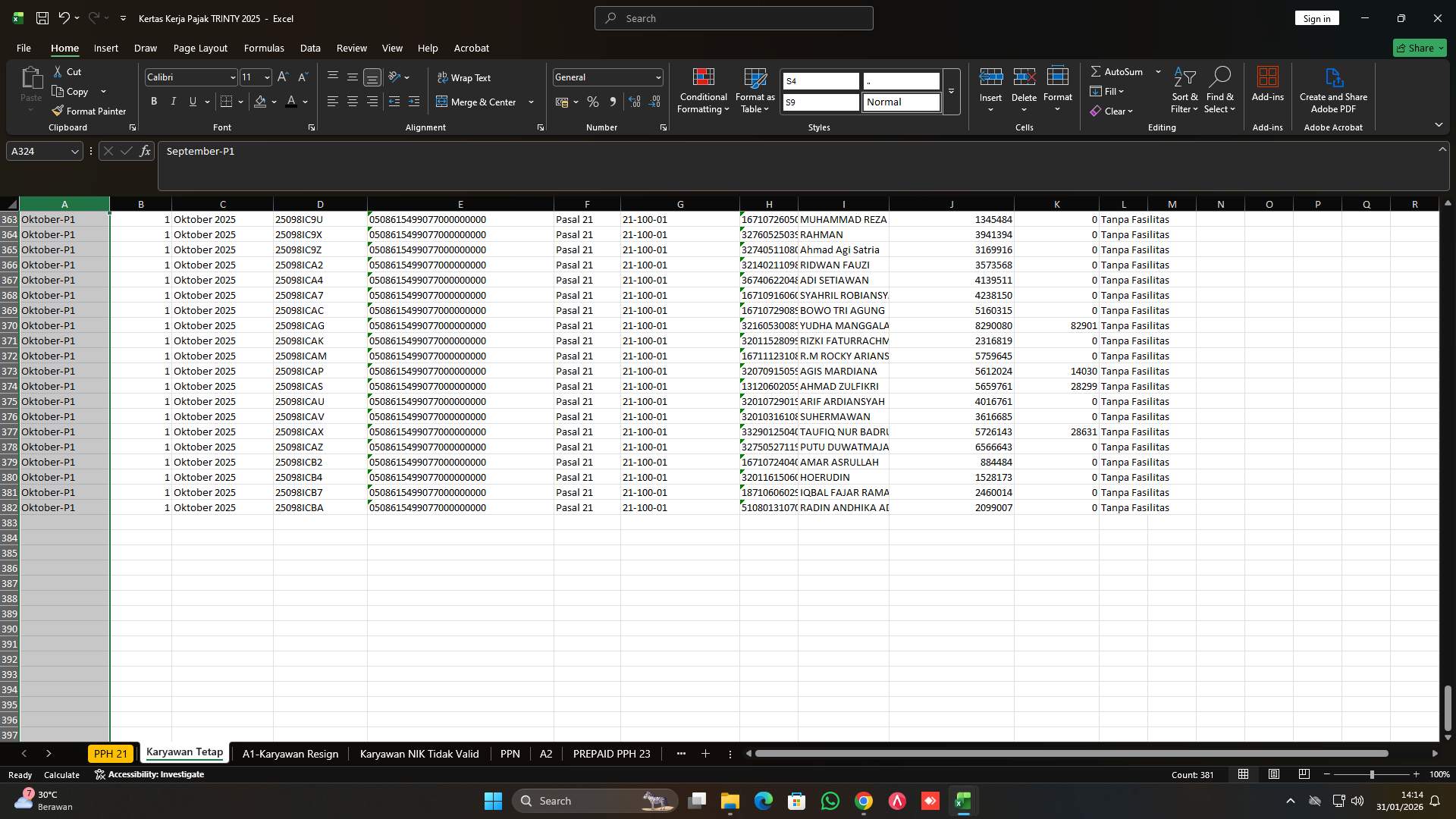Switch to the Formulas ribbon tab
Image resolution: width=1456 pixels, height=819 pixels.
point(264,48)
